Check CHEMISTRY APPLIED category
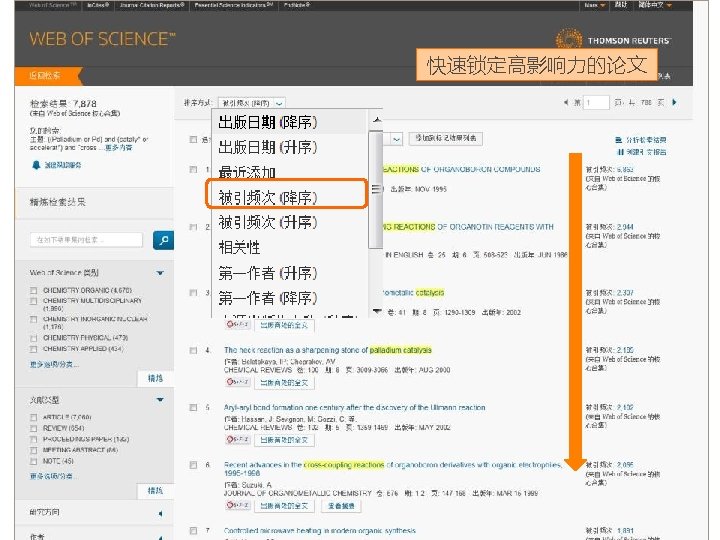This screenshot has width=720, height=540. (x=33, y=349)
